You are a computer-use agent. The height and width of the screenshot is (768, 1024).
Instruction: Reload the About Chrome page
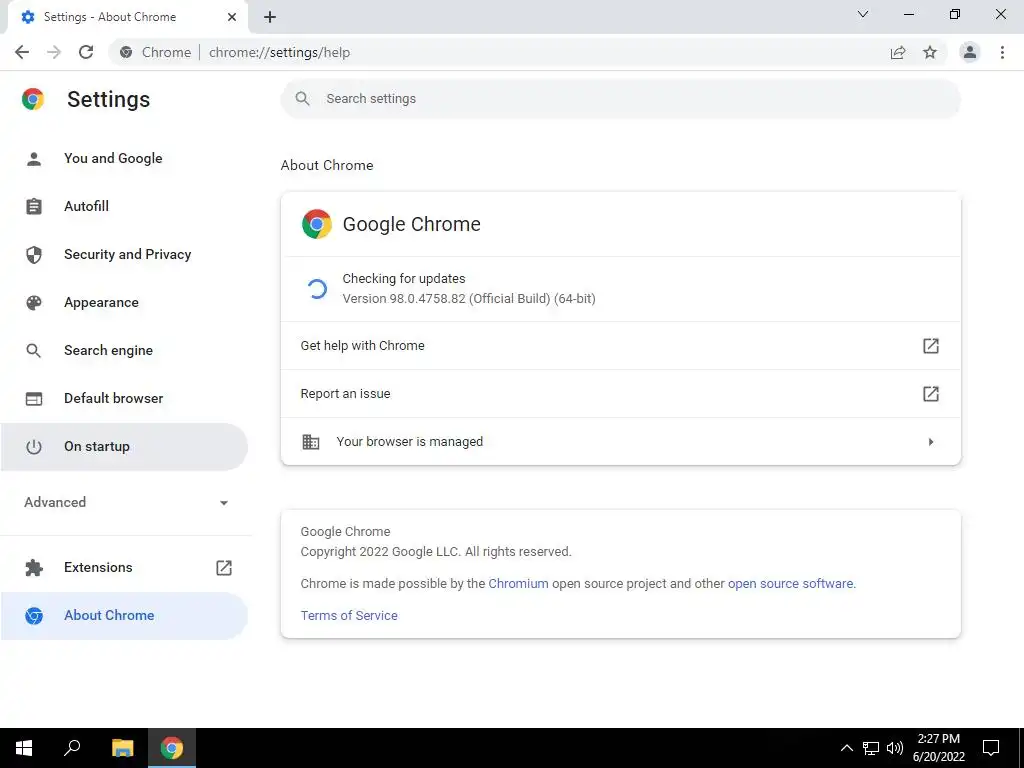click(x=86, y=52)
